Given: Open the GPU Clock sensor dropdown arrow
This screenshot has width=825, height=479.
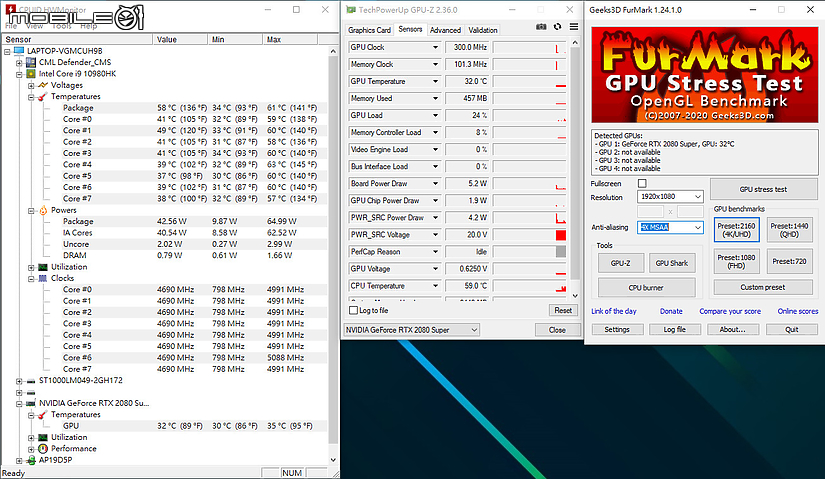Looking at the screenshot, I should pyautogui.click(x=435, y=47).
